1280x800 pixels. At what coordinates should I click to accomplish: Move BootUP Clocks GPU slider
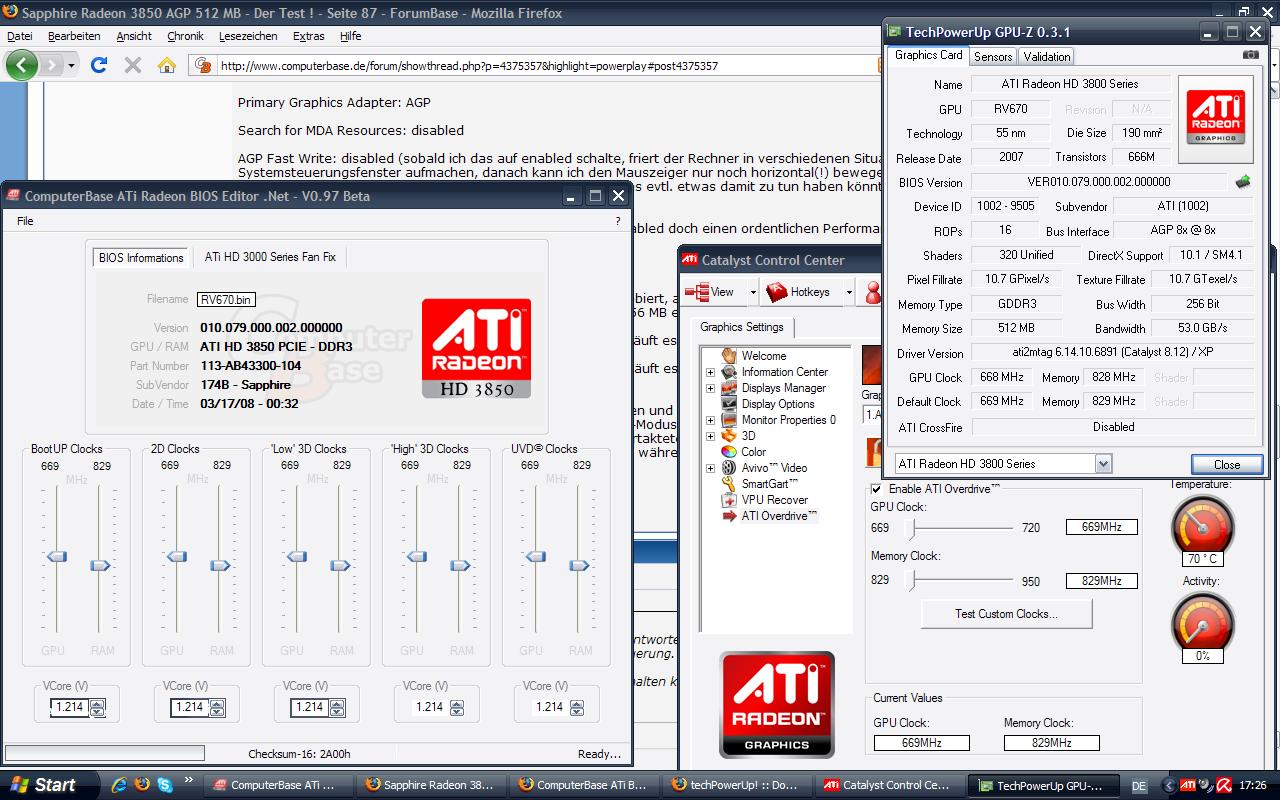tap(57, 556)
